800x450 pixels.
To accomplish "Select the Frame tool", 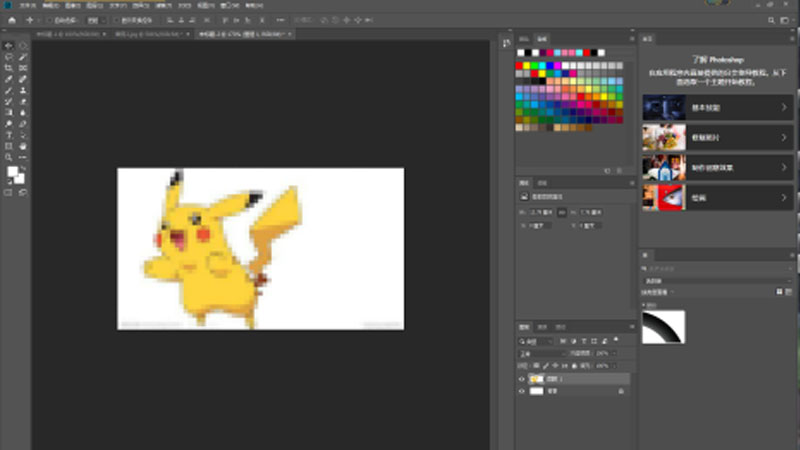I will point(23,68).
